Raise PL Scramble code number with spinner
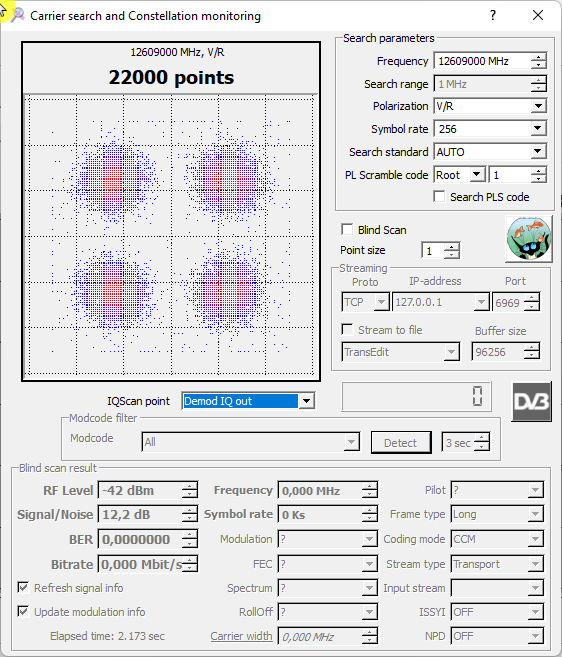The width and height of the screenshot is (562, 657). click(539, 171)
